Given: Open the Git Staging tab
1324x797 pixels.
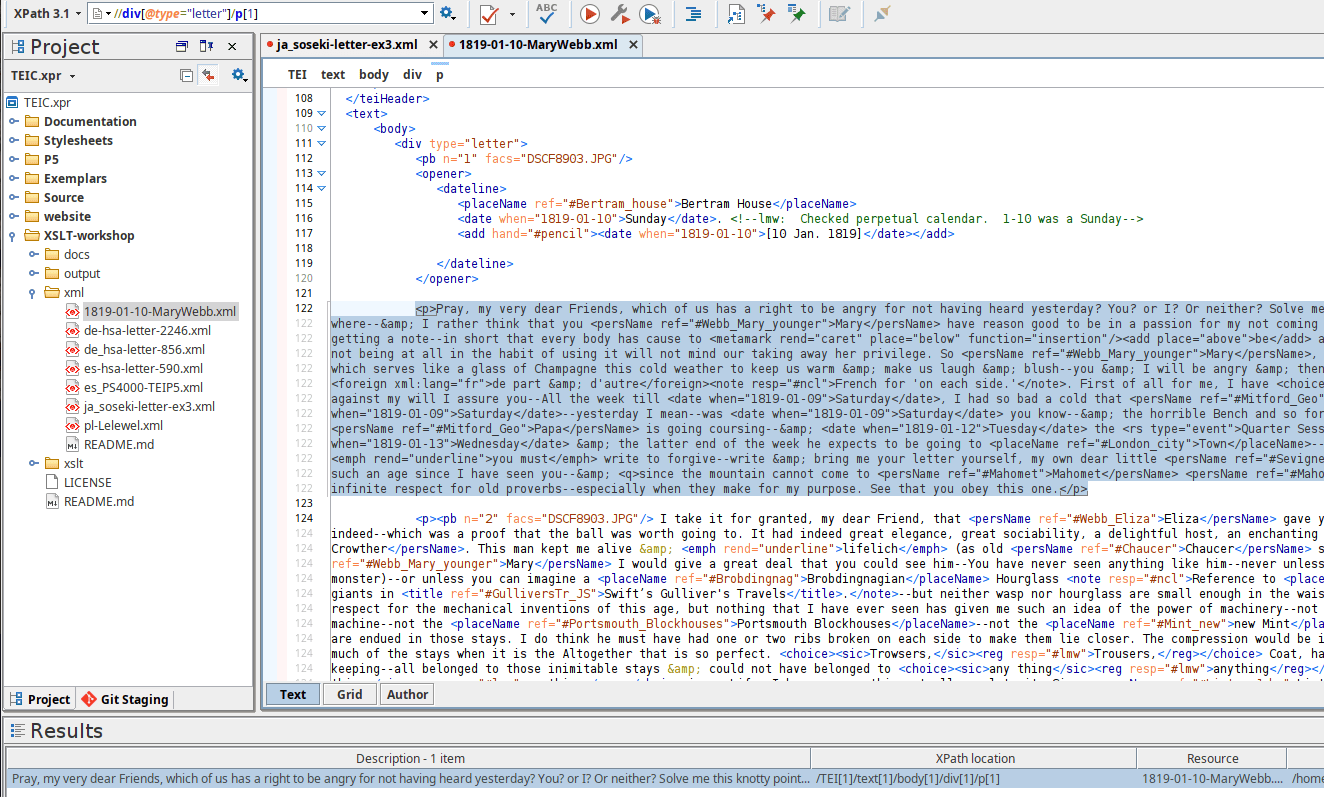Looking at the screenshot, I should [125, 700].
